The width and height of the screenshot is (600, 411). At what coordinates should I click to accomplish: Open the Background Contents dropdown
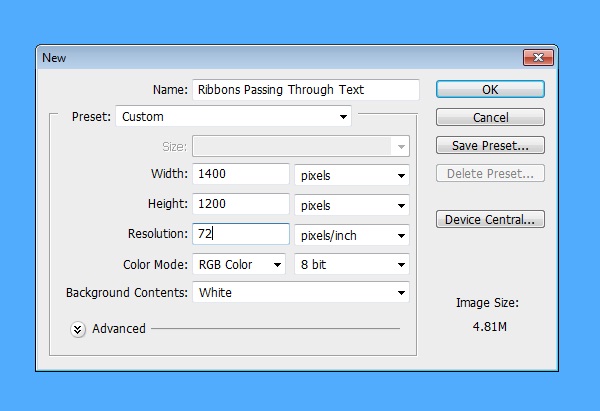coord(300,293)
